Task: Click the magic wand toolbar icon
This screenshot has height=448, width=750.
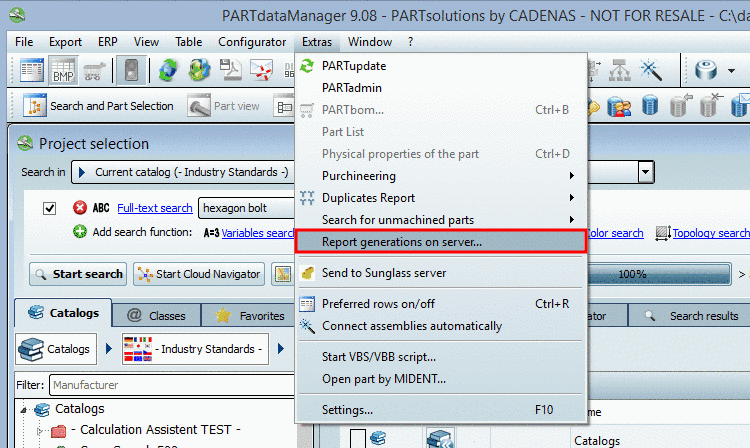Action: (651, 70)
